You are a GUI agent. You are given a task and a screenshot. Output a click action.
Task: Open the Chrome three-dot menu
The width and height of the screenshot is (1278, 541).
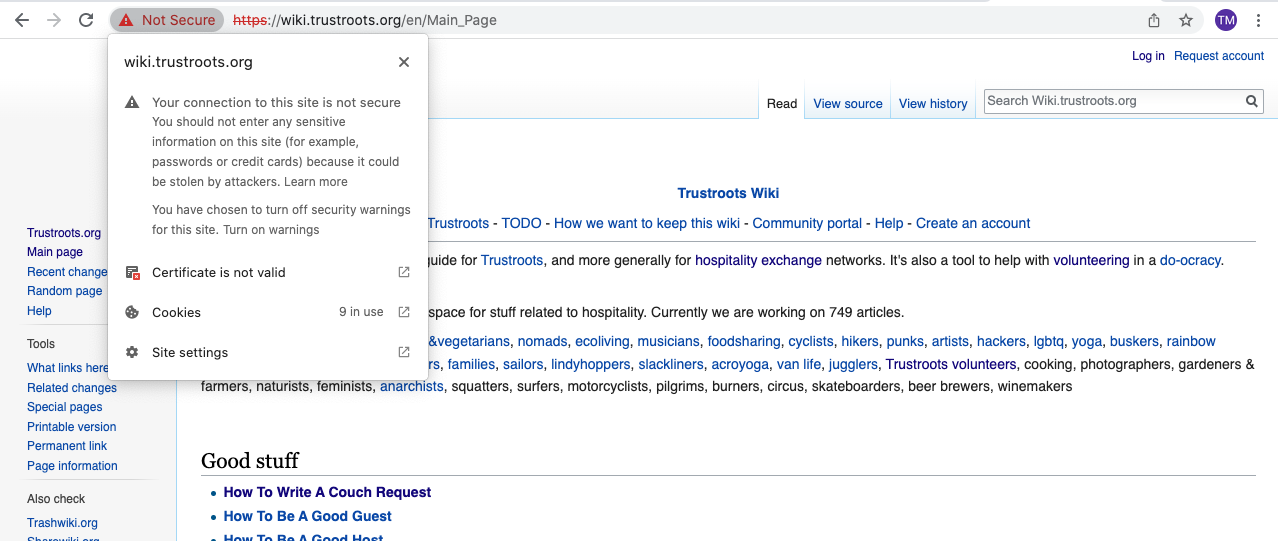point(1258,20)
